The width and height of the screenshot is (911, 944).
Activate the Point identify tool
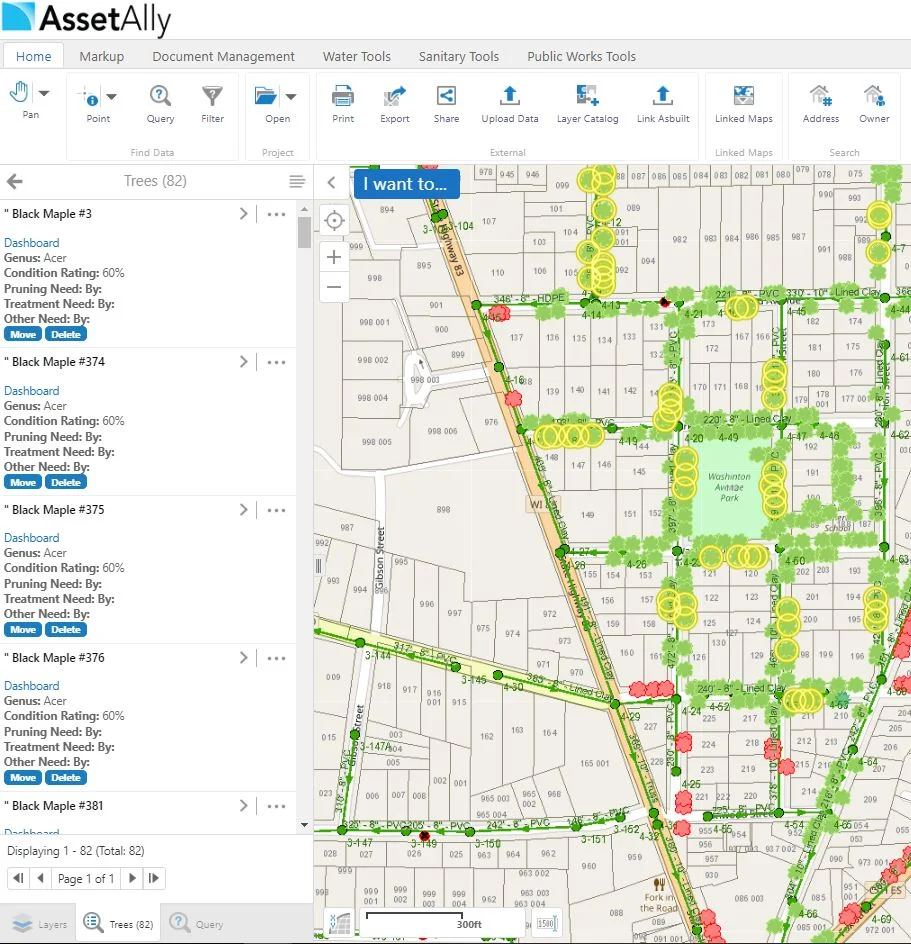tap(89, 96)
